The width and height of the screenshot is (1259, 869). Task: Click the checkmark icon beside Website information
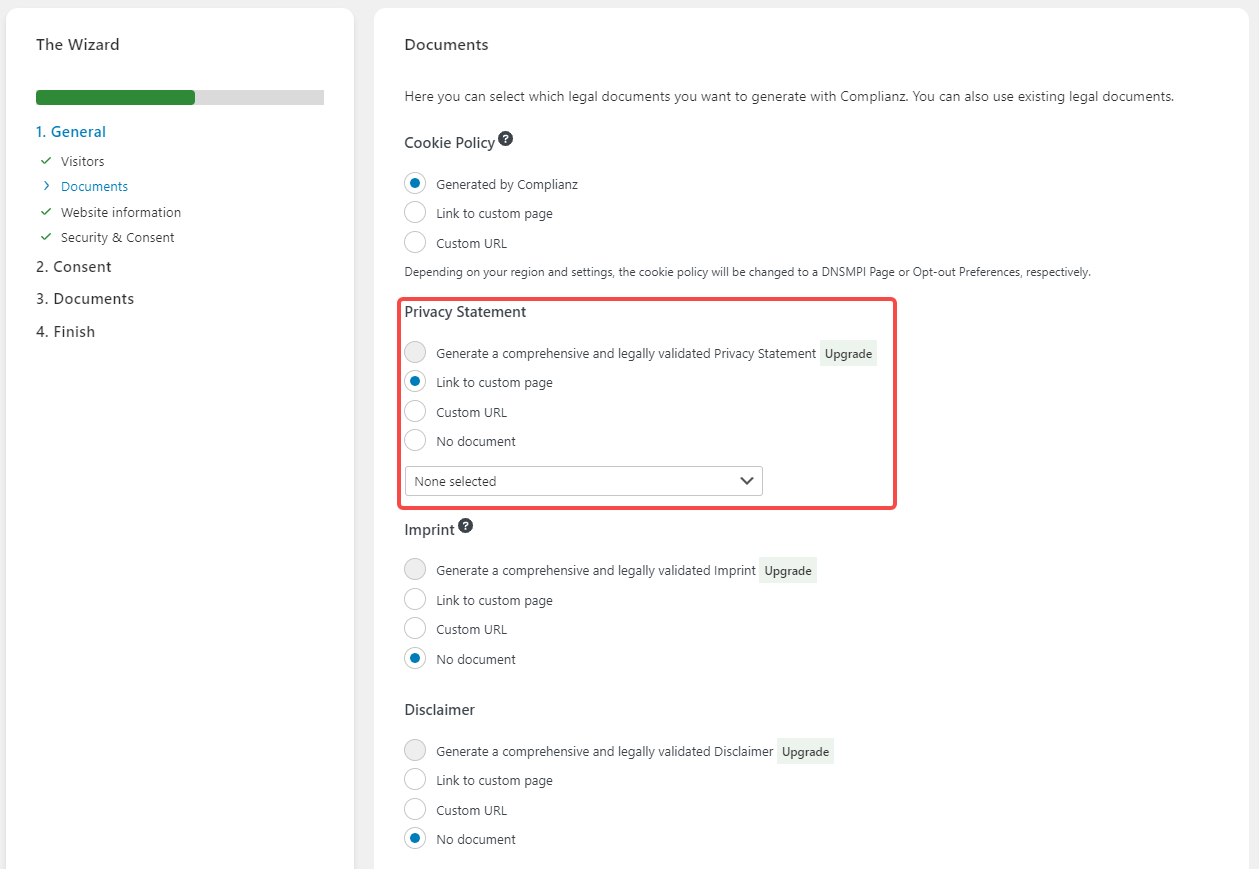point(46,212)
